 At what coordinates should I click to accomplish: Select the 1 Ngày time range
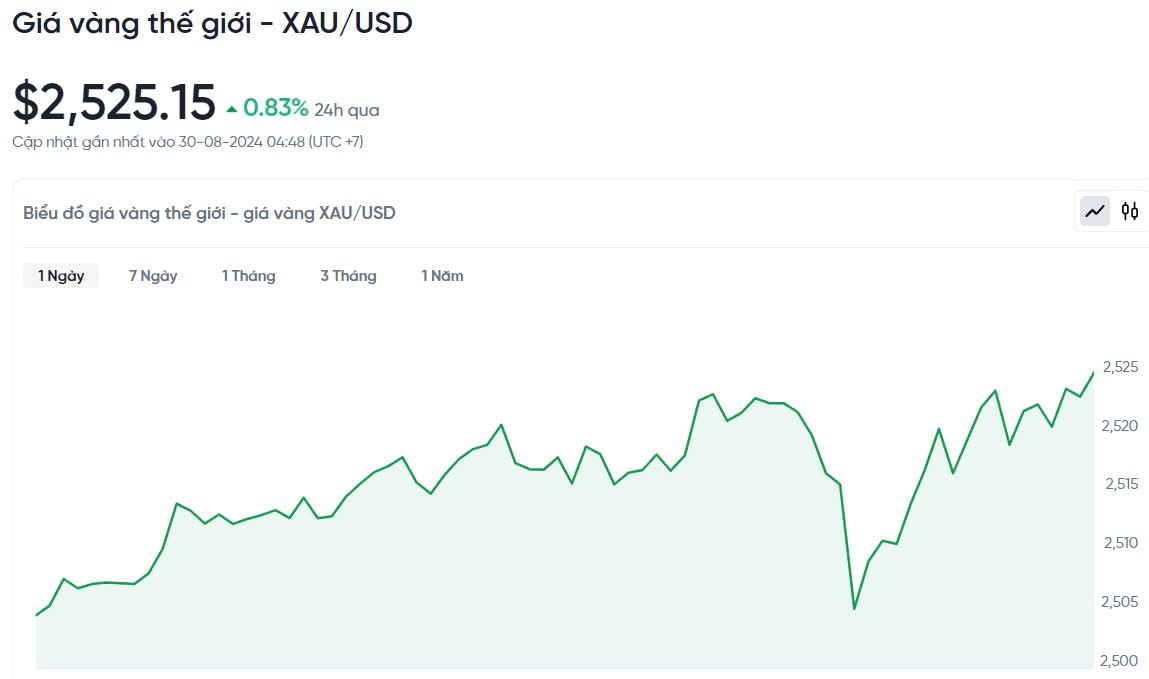point(61,276)
